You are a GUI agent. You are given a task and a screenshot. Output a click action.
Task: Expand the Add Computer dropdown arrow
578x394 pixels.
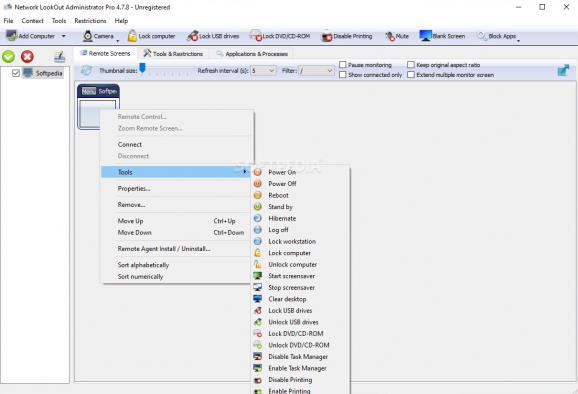(x=64, y=36)
